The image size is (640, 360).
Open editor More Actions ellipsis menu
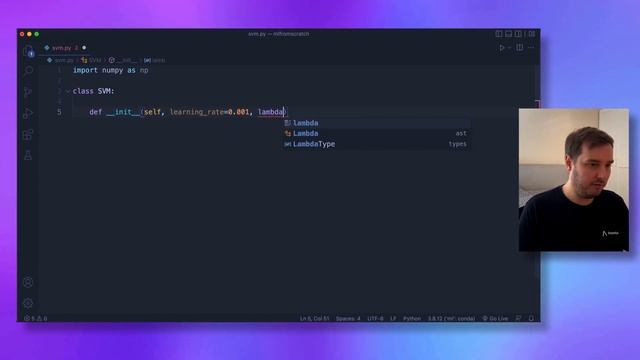531,48
